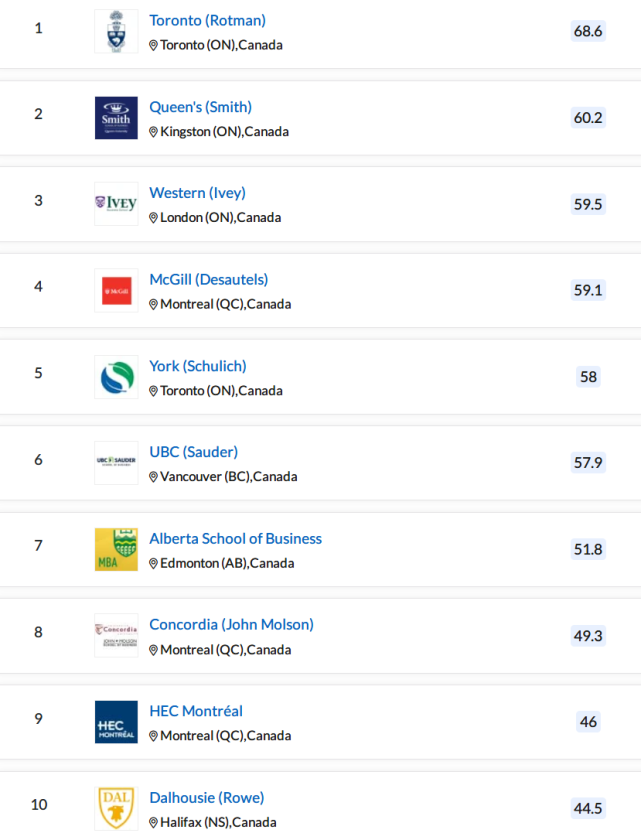Click the 44.5 score badge
The width and height of the screenshot is (641, 840).
588,808
